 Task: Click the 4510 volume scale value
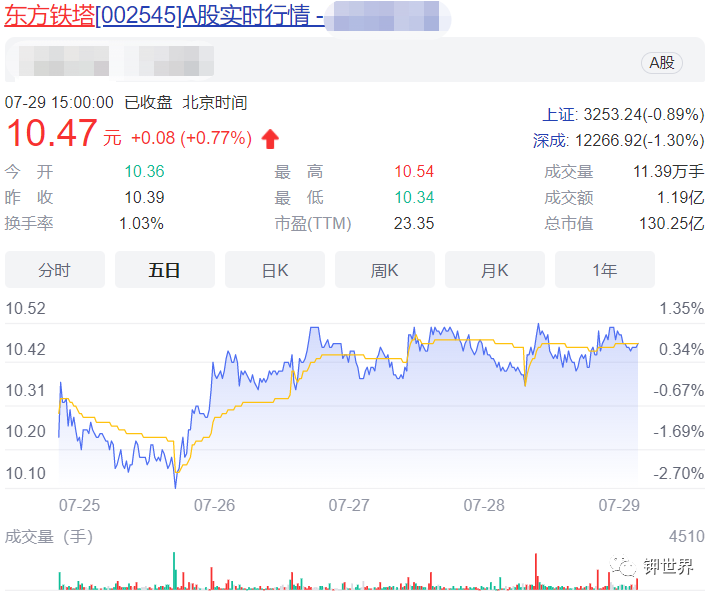(x=687, y=536)
